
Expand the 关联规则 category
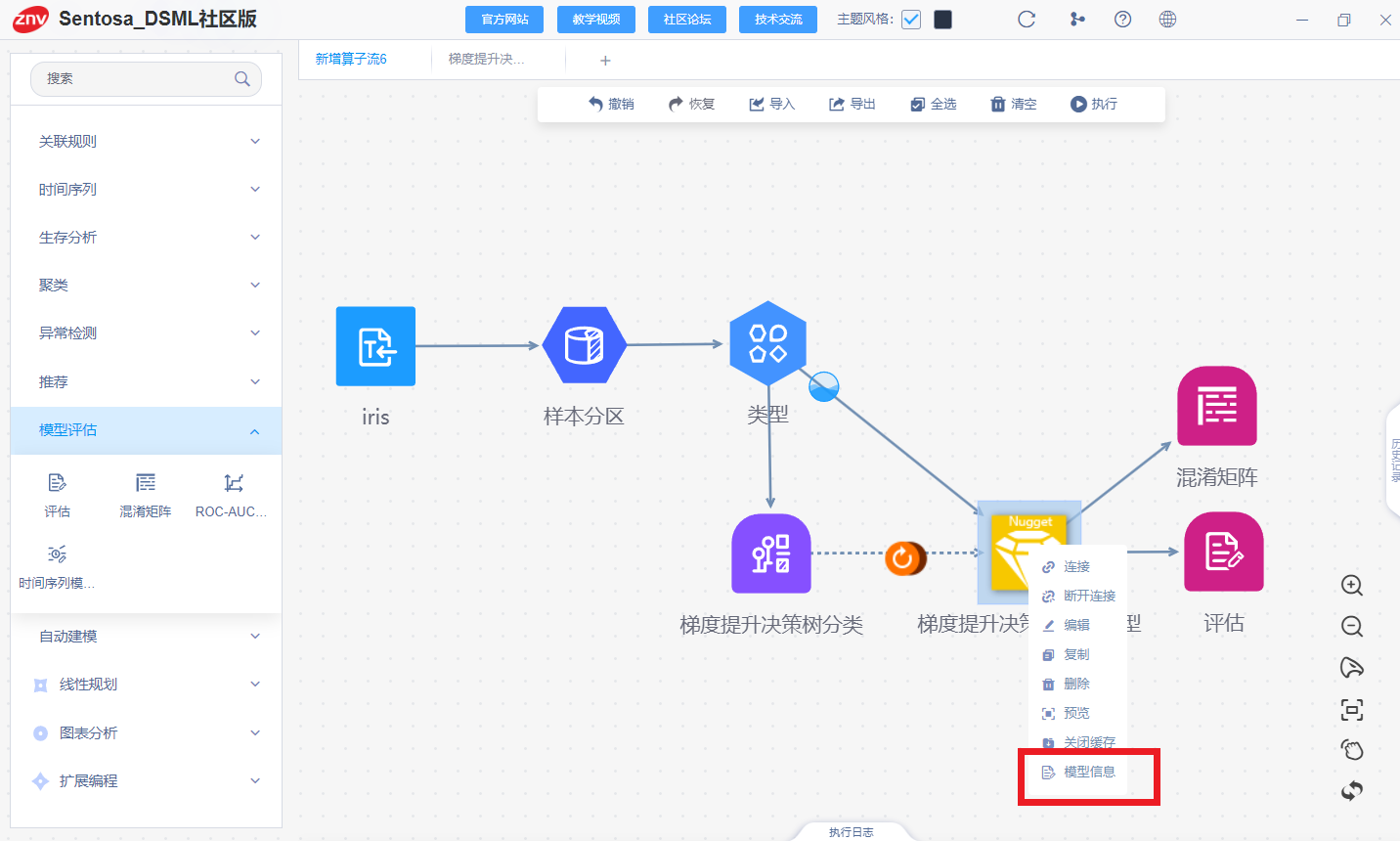point(147,141)
